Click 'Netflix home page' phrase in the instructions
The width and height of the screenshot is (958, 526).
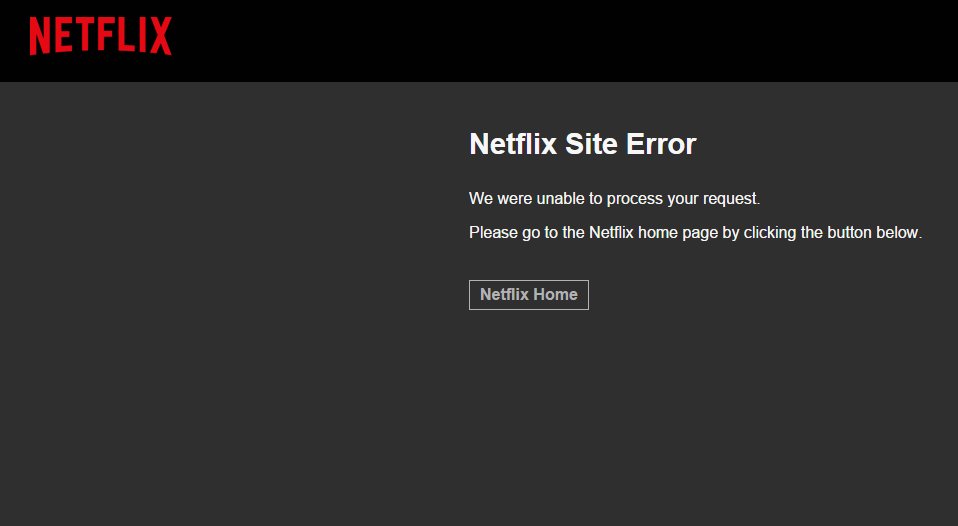click(653, 233)
